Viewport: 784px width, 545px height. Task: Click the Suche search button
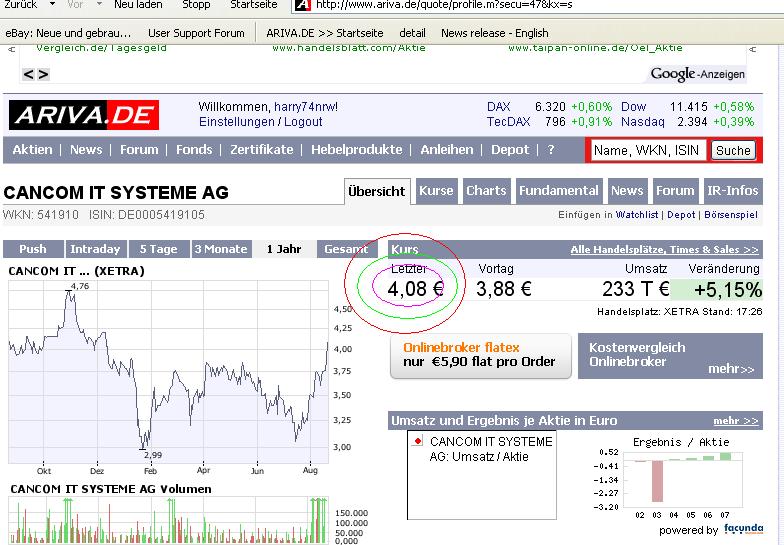point(733,151)
